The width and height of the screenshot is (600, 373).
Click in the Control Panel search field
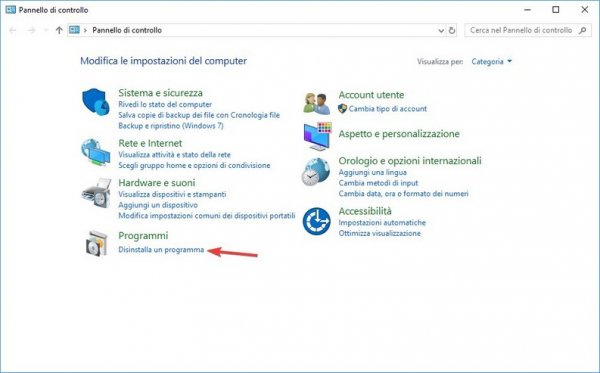coord(528,30)
